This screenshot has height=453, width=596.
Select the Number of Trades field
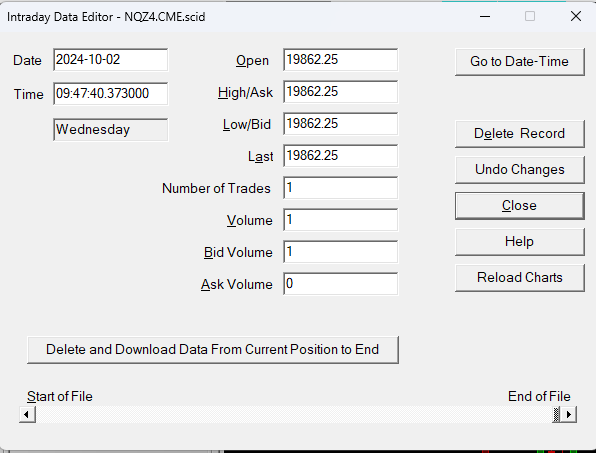click(340, 188)
